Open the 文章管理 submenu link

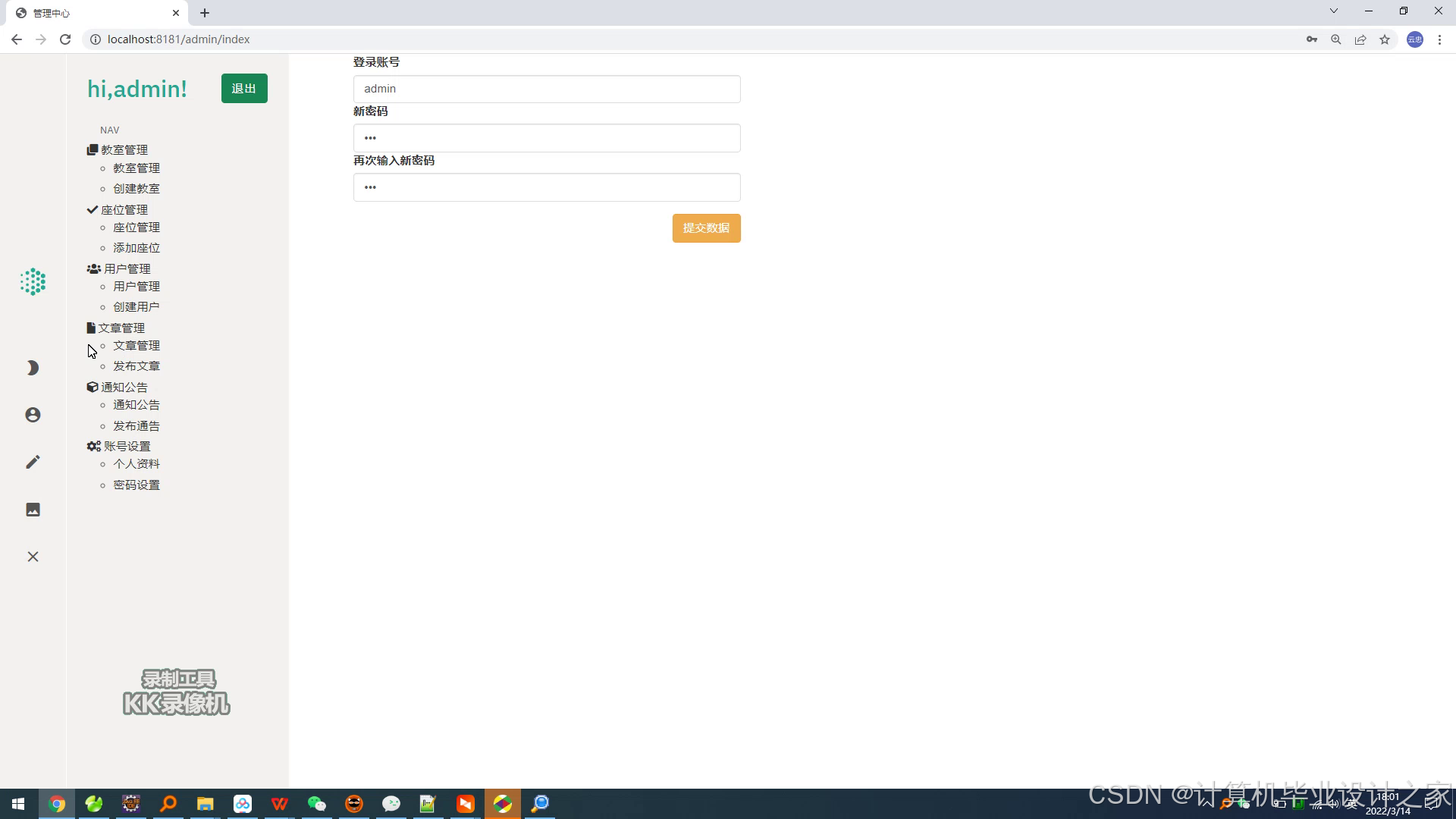(x=136, y=346)
